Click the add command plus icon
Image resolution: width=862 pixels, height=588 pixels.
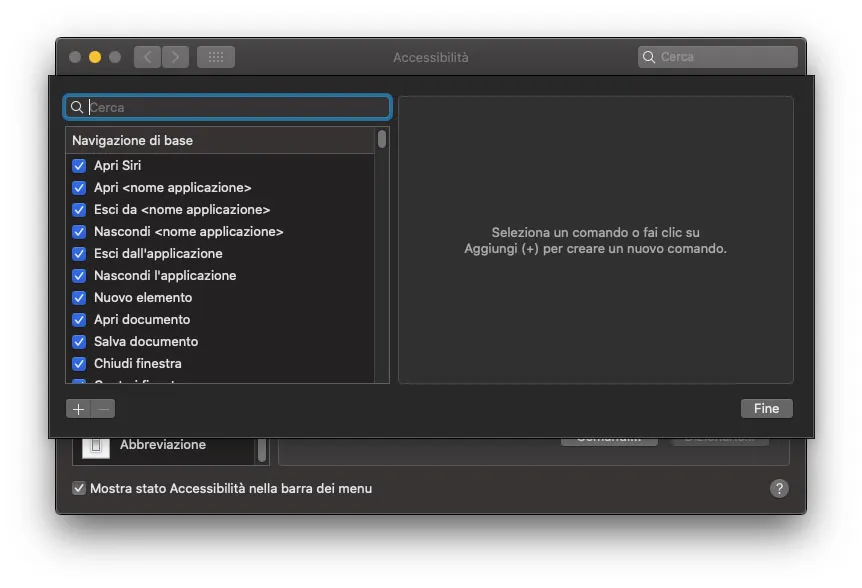point(78,409)
